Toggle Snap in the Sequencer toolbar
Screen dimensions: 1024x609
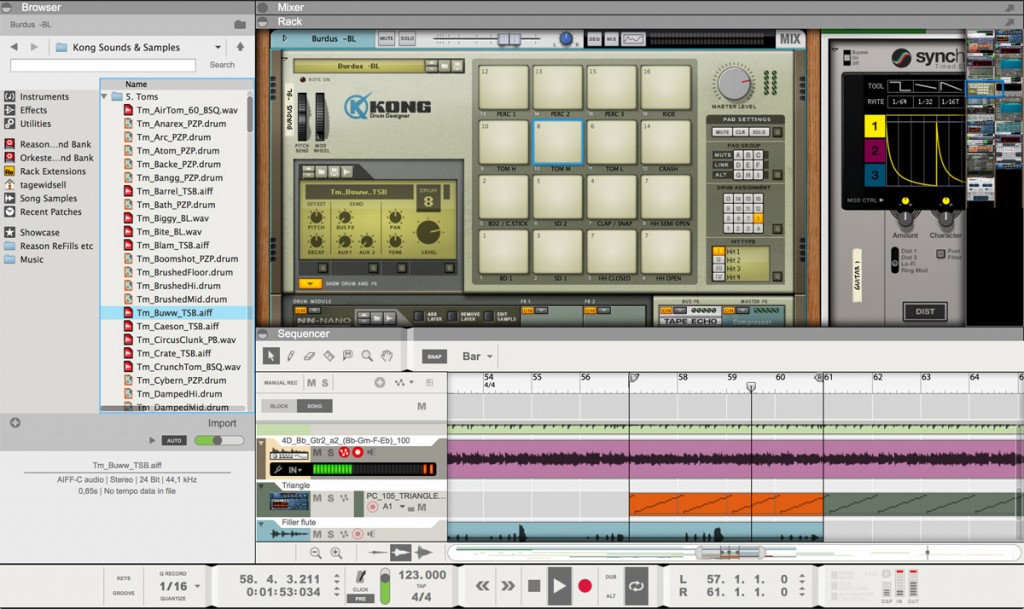coord(434,356)
